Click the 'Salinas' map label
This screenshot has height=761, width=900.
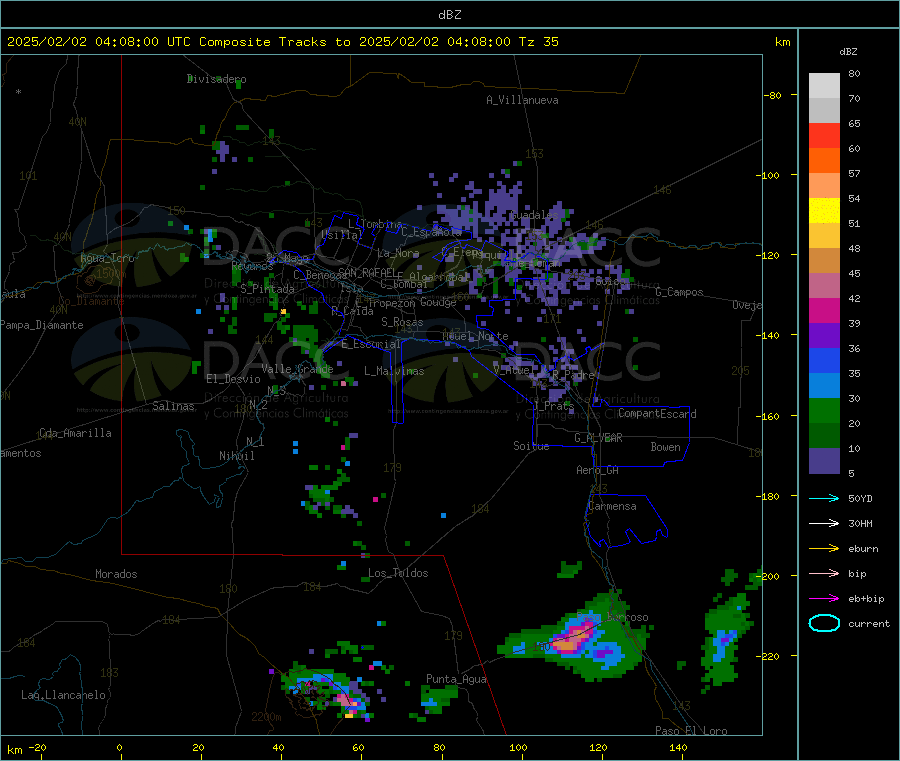173,406
